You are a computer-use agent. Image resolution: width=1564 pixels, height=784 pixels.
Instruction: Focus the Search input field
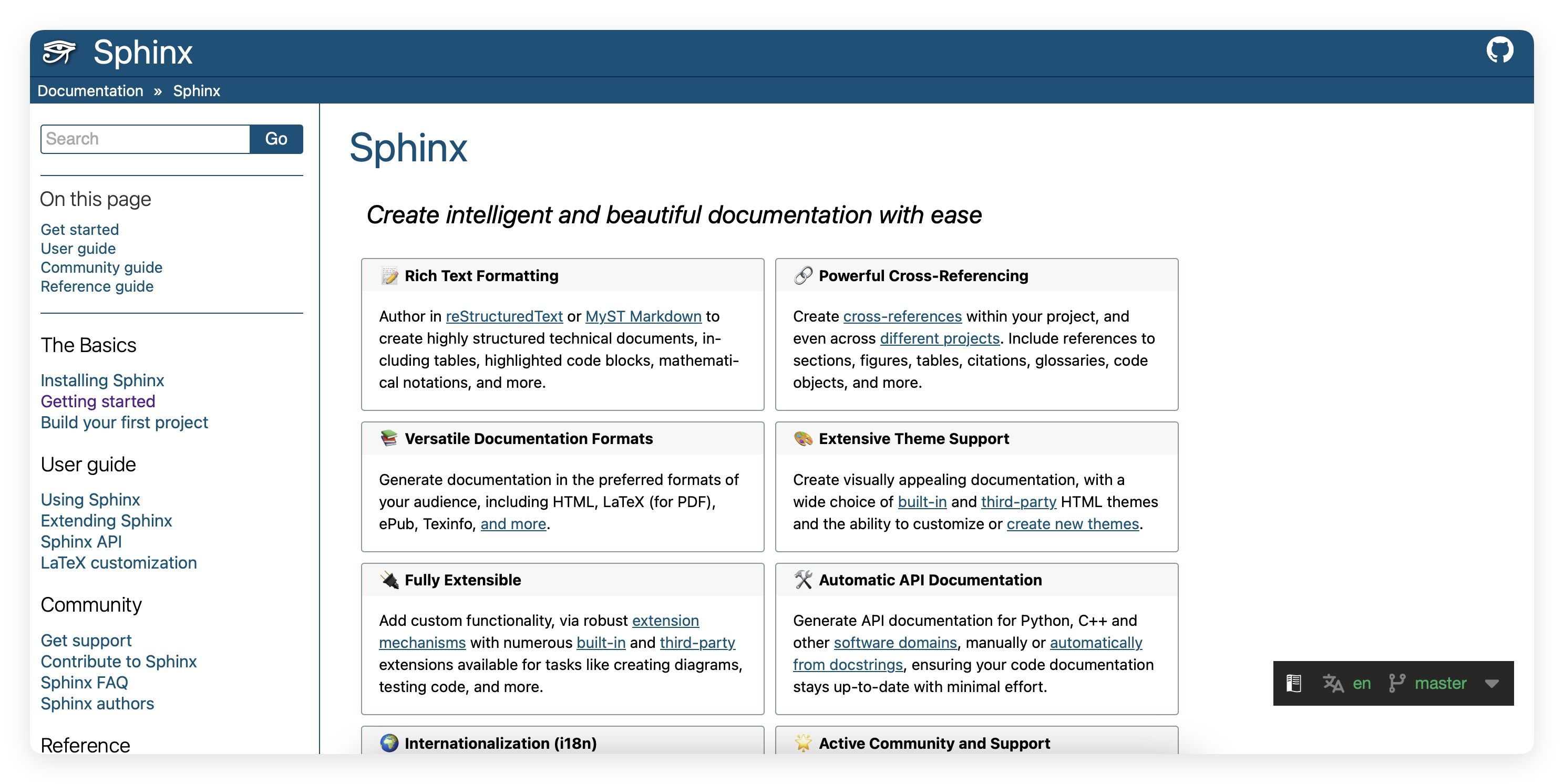[x=145, y=139]
